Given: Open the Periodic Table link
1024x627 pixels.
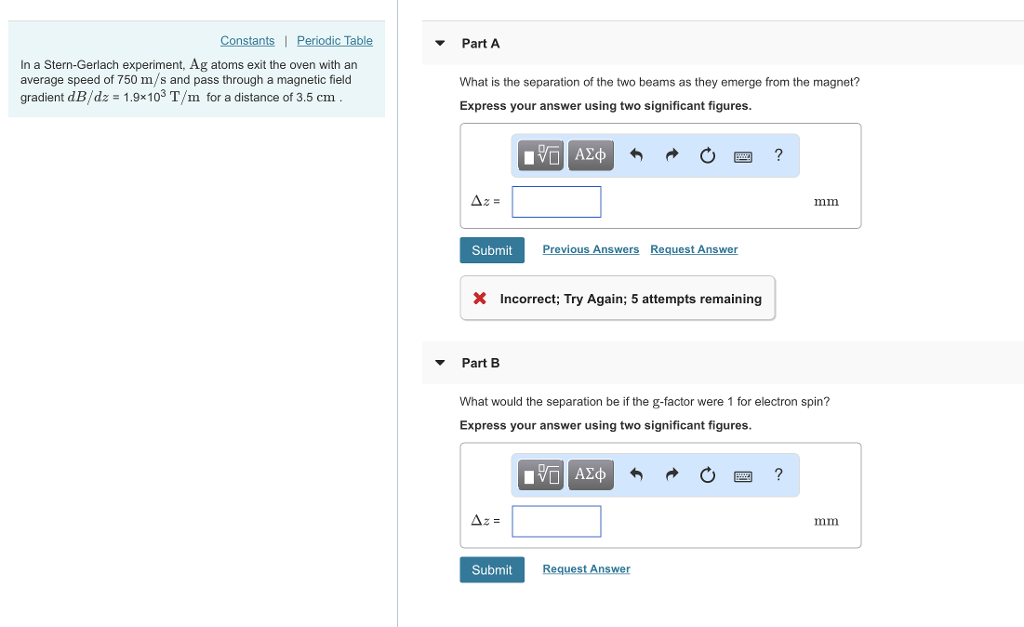Looking at the screenshot, I should tap(334, 40).
